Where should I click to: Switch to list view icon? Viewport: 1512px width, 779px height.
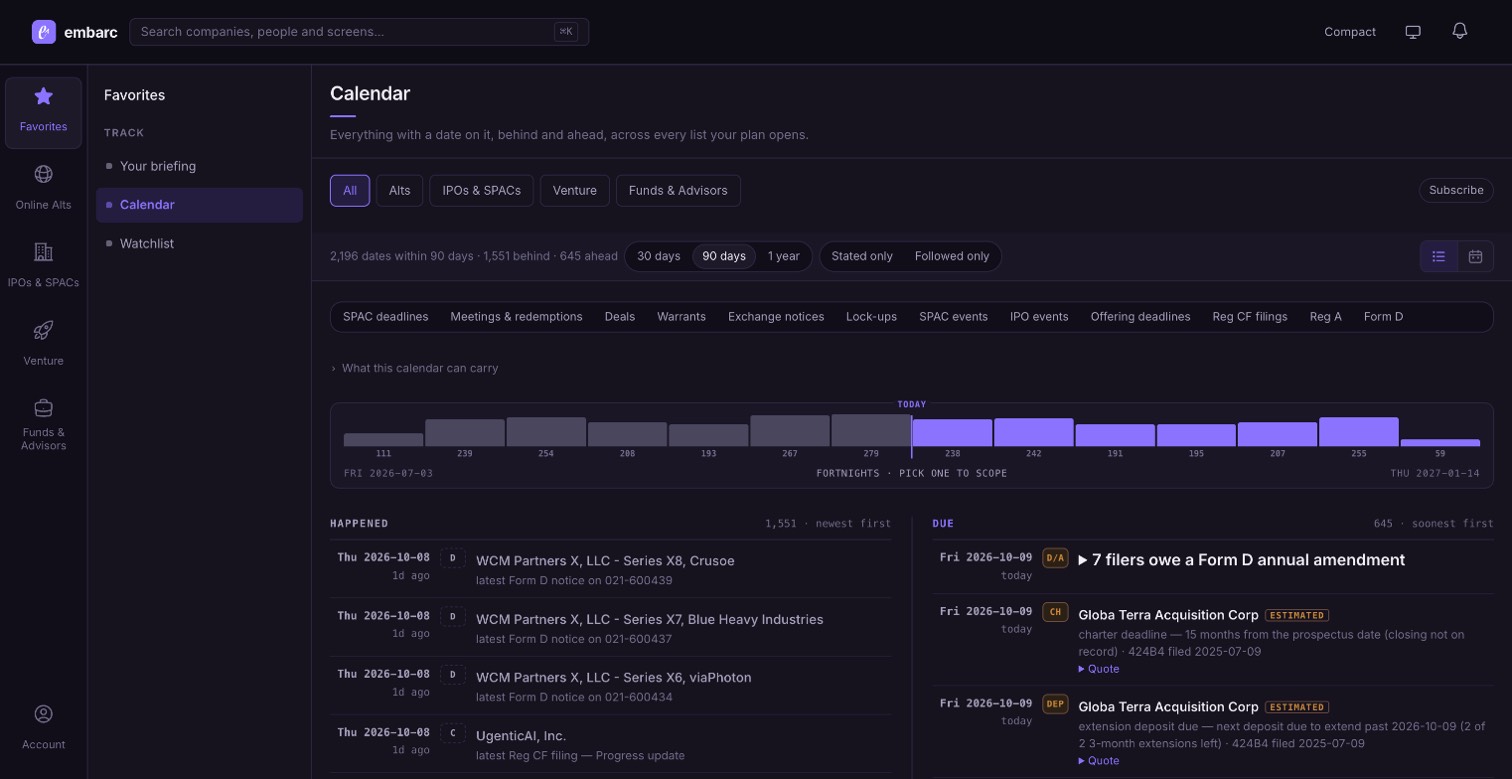1439,256
